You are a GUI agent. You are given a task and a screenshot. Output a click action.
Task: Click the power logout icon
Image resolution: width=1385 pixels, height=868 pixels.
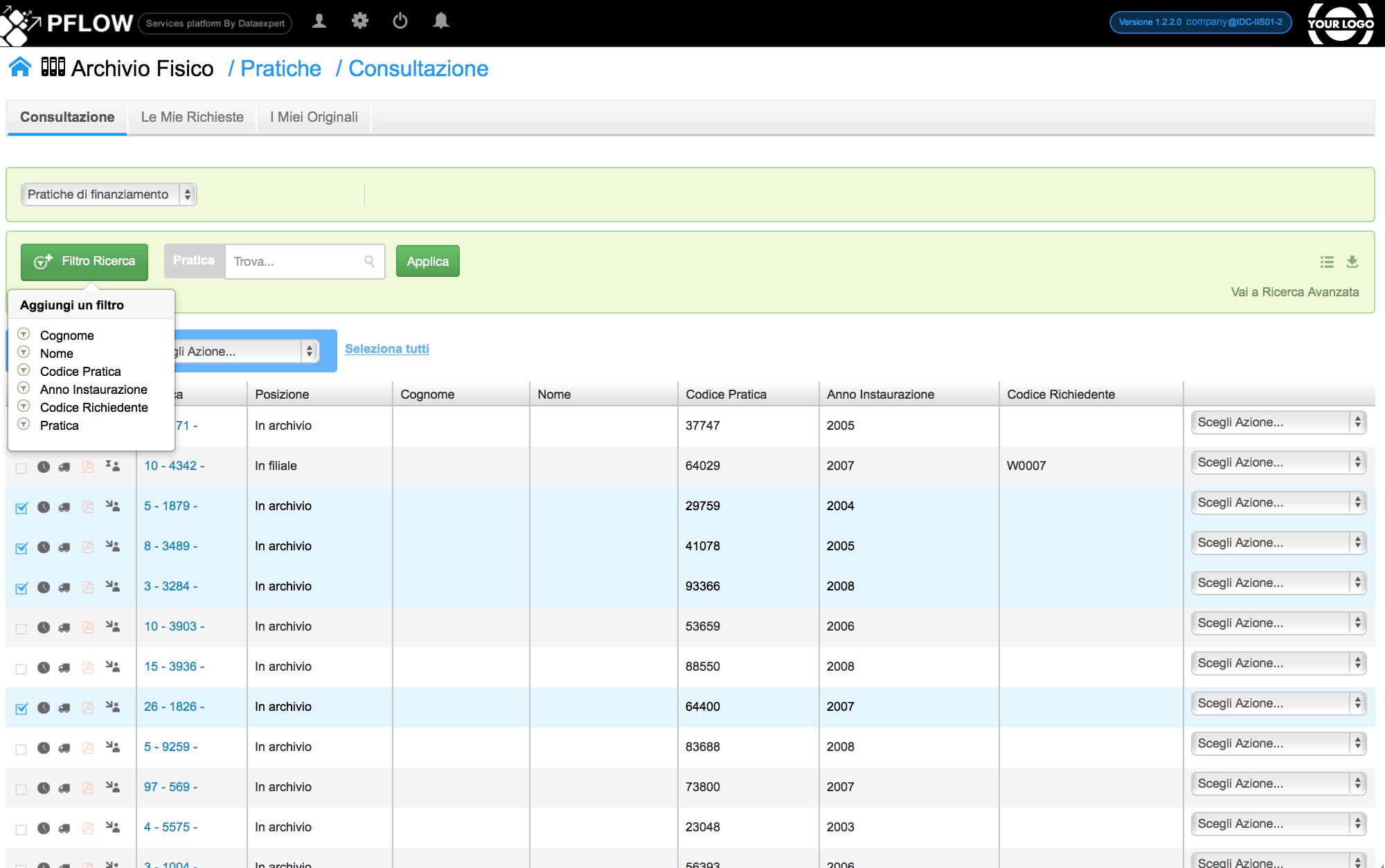(400, 21)
